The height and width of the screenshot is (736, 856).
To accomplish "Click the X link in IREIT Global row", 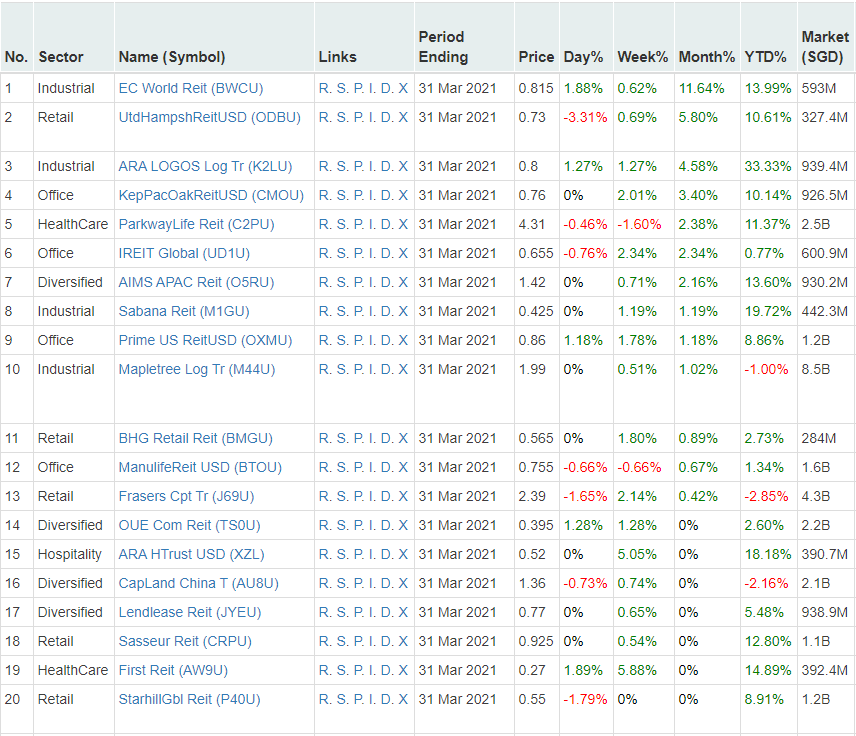I will [403, 253].
